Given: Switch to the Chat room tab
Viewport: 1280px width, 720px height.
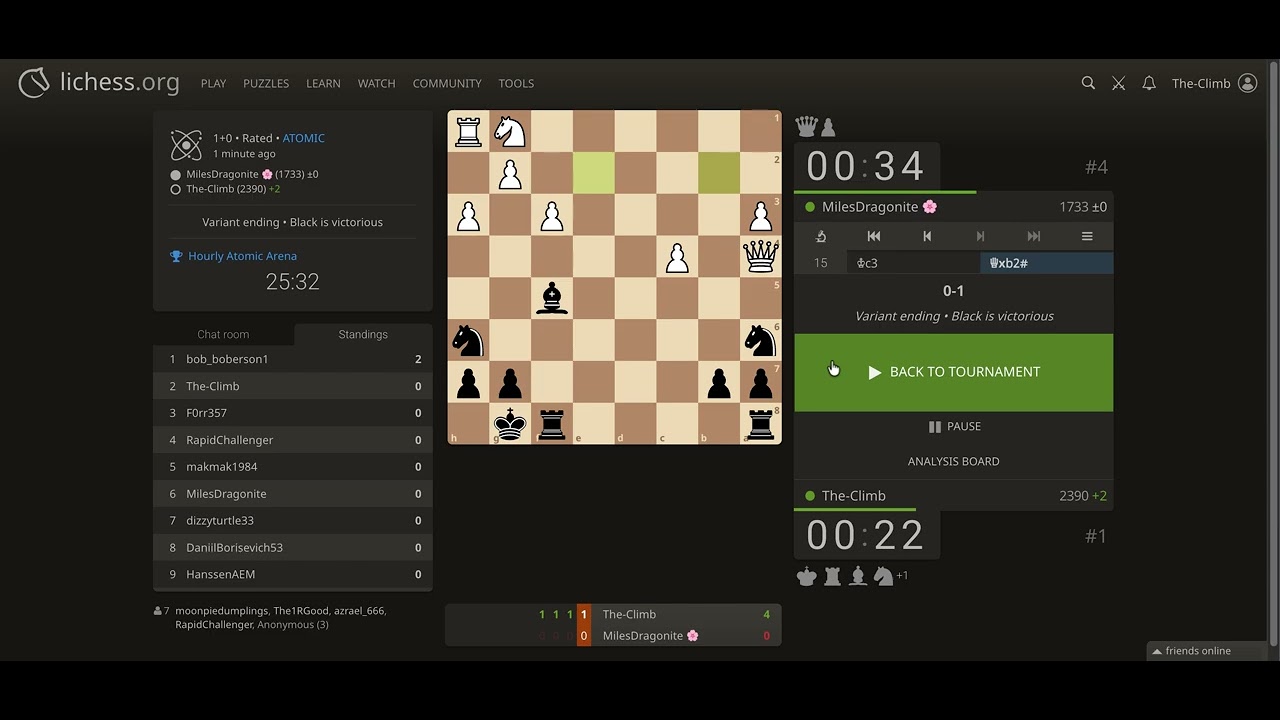Looking at the screenshot, I should (x=223, y=334).
